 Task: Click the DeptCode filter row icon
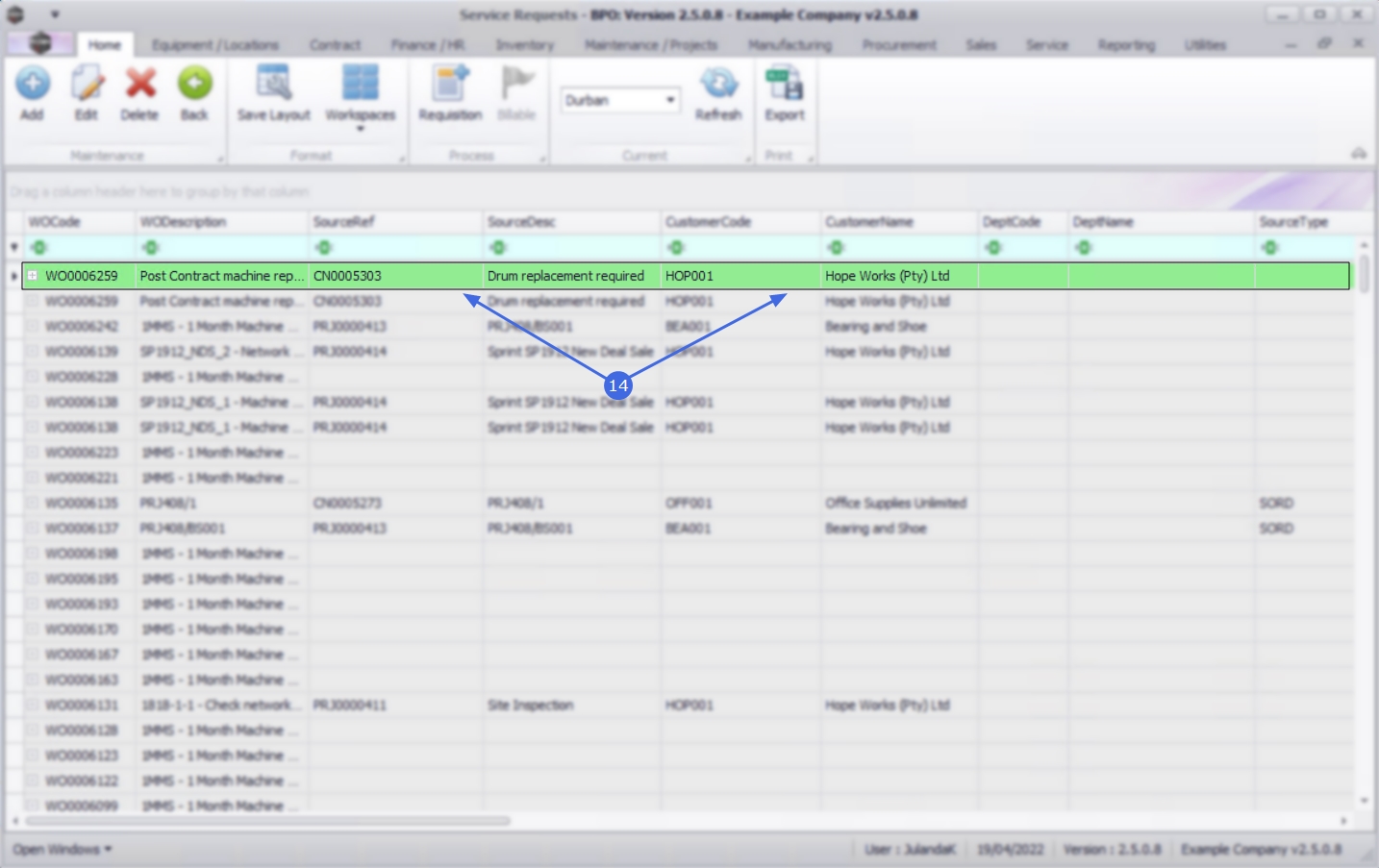tap(993, 248)
